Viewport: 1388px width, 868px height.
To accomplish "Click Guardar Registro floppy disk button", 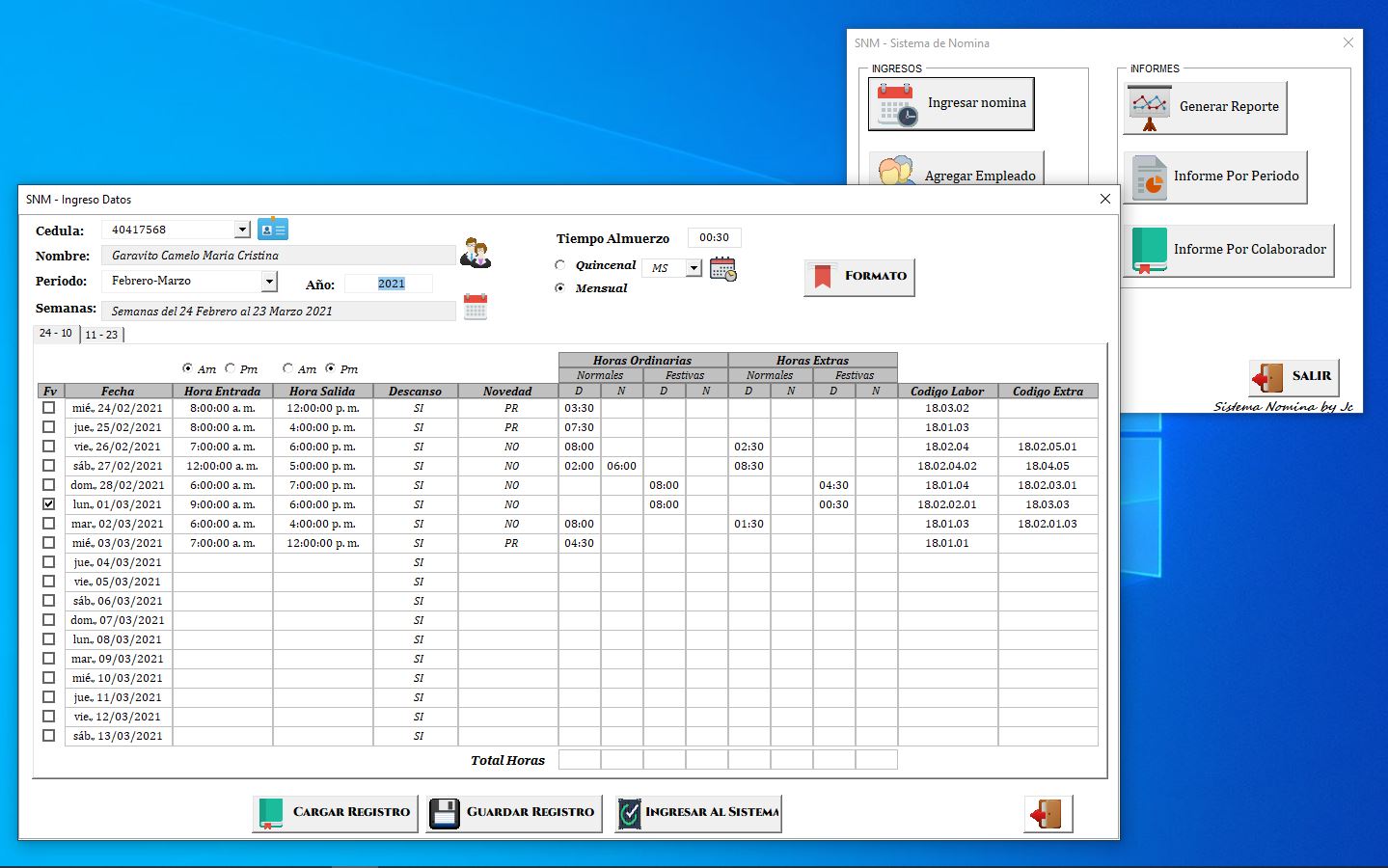I will 514,813.
